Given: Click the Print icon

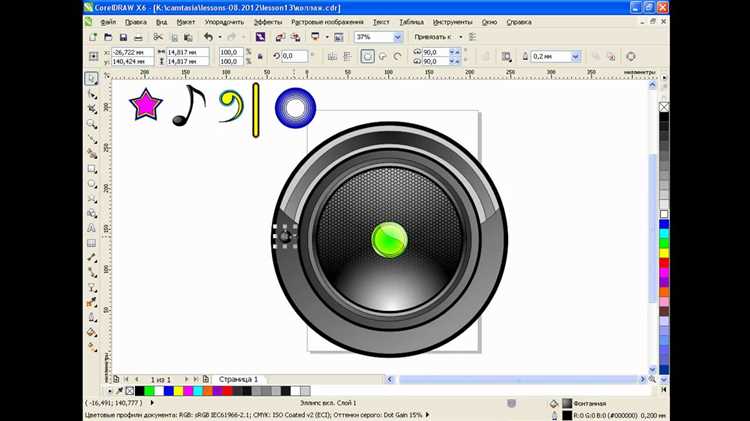Looking at the screenshot, I should click(138, 37).
